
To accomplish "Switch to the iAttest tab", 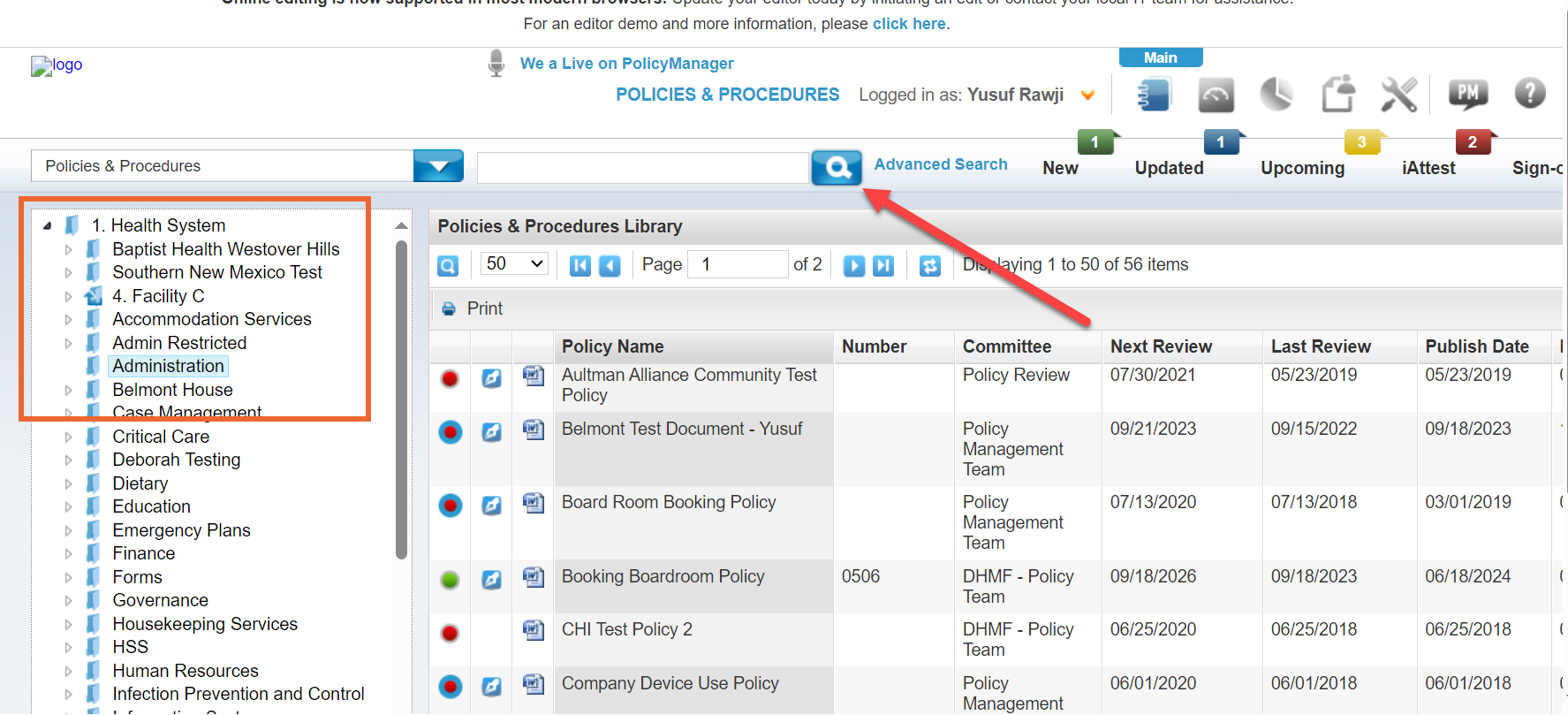I will click(x=1428, y=168).
